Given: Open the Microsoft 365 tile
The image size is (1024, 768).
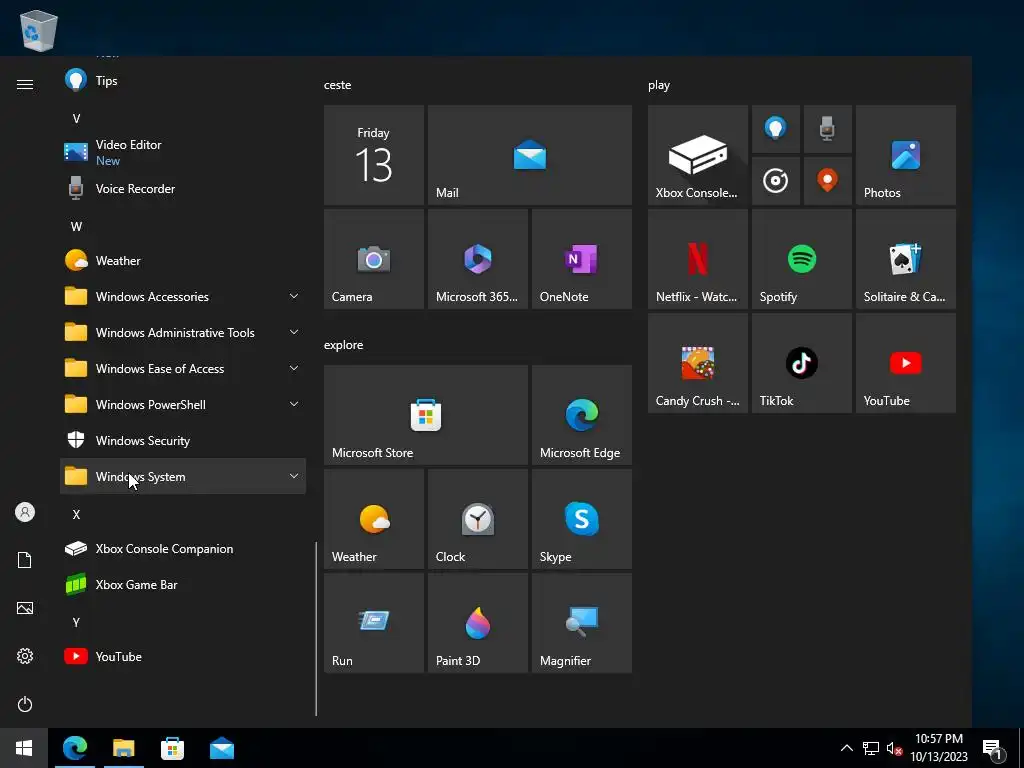Looking at the screenshot, I should pyautogui.click(x=477, y=259).
